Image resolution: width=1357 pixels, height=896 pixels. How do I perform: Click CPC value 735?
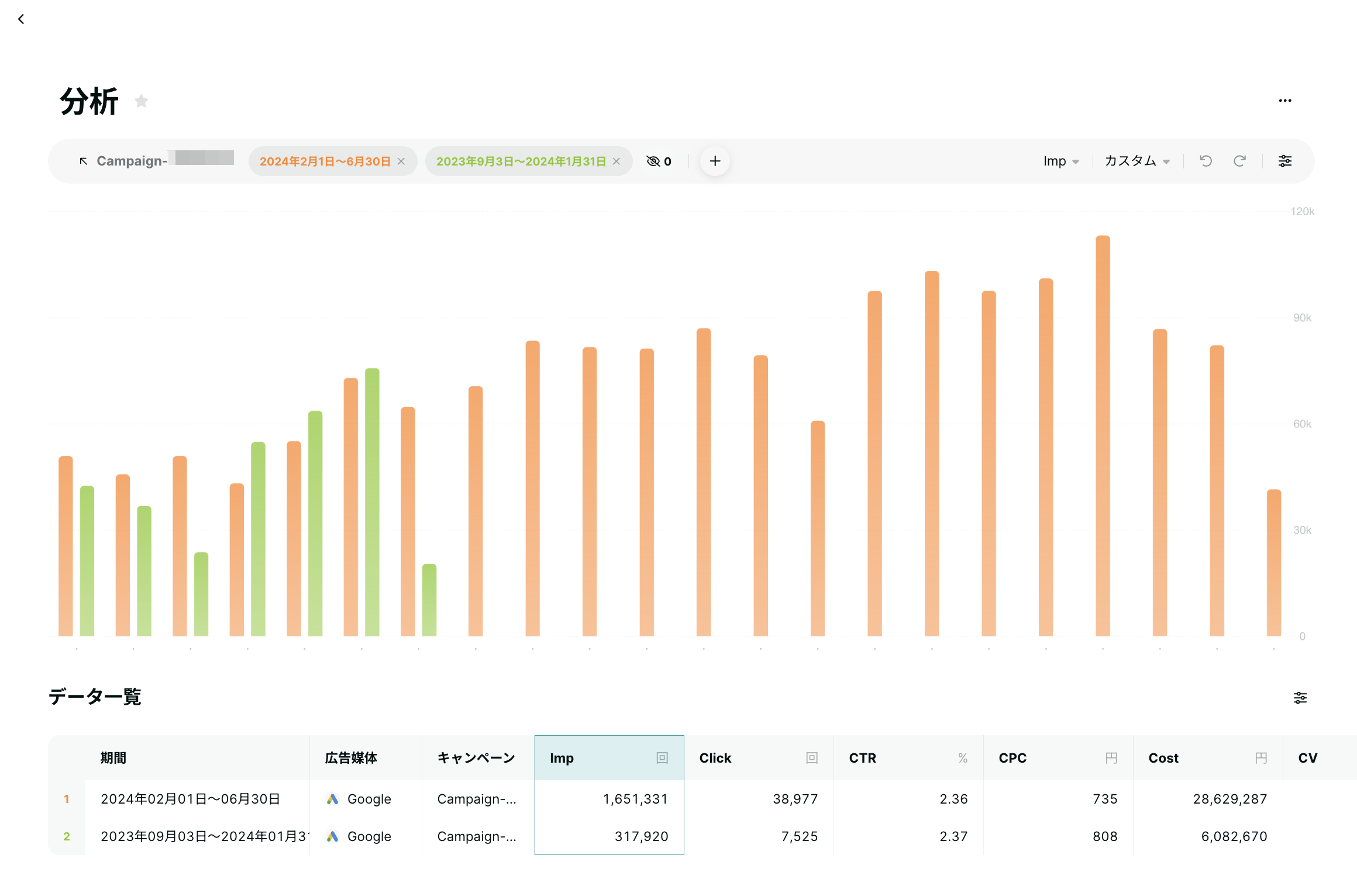click(1105, 799)
